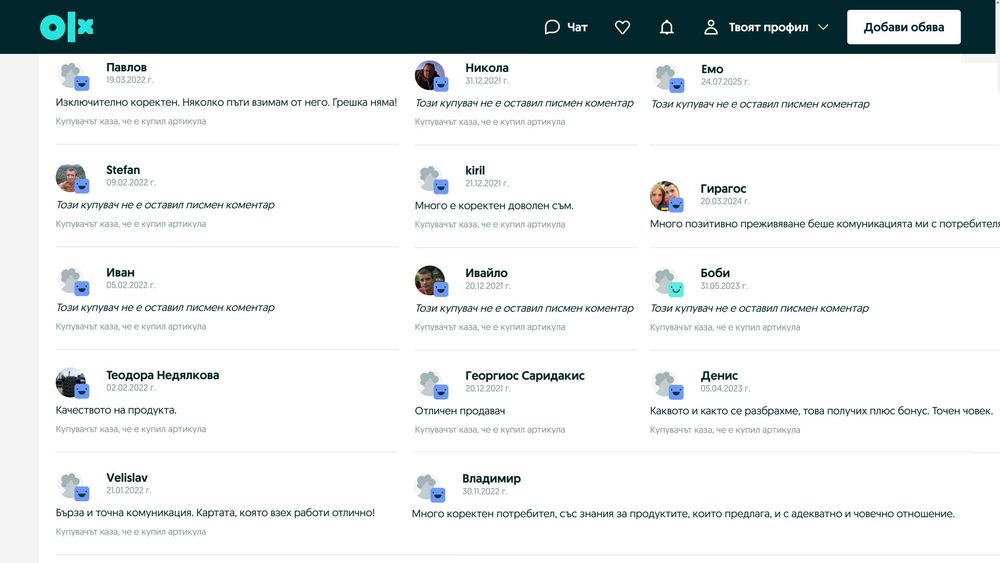Screen dimensions: 1000x563
Task: Open Никола's profile photo
Action: [430, 75]
